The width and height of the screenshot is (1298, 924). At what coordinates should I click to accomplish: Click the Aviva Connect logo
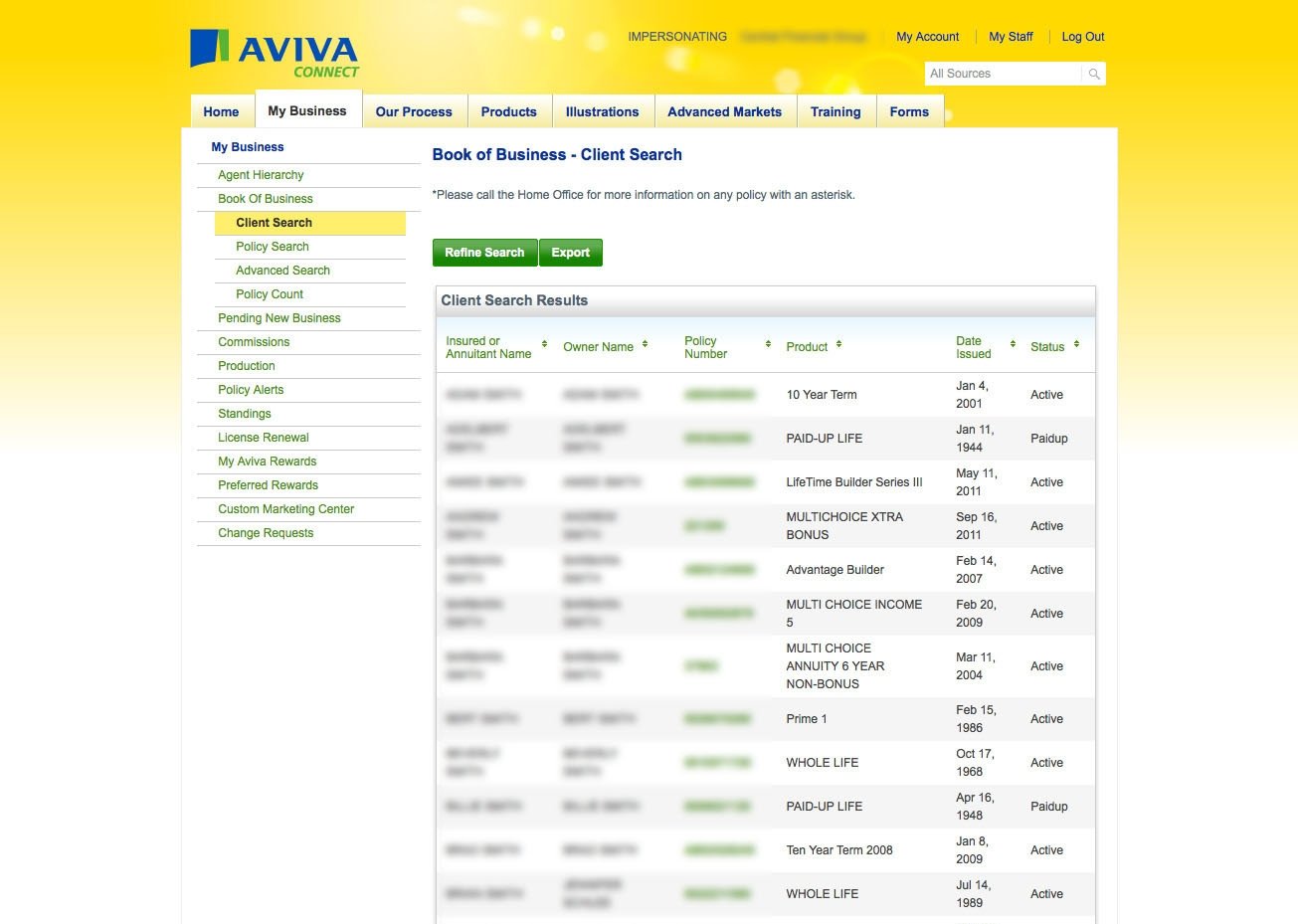pos(275,54)
